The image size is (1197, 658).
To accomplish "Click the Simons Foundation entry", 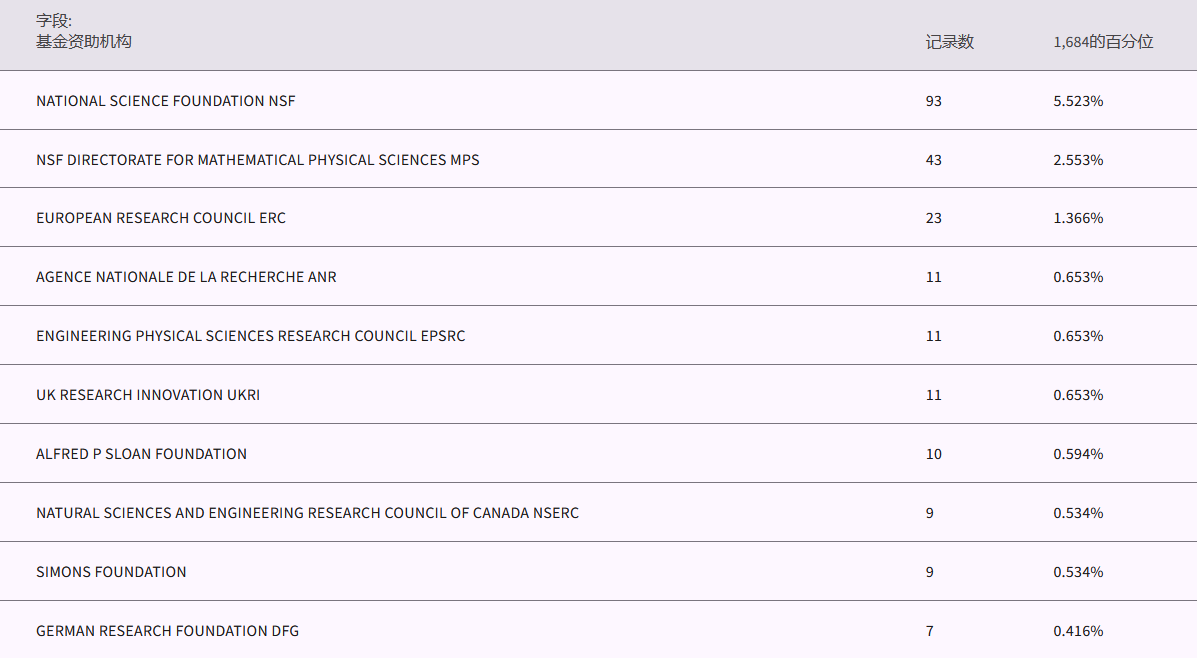I will click(111, 572).
